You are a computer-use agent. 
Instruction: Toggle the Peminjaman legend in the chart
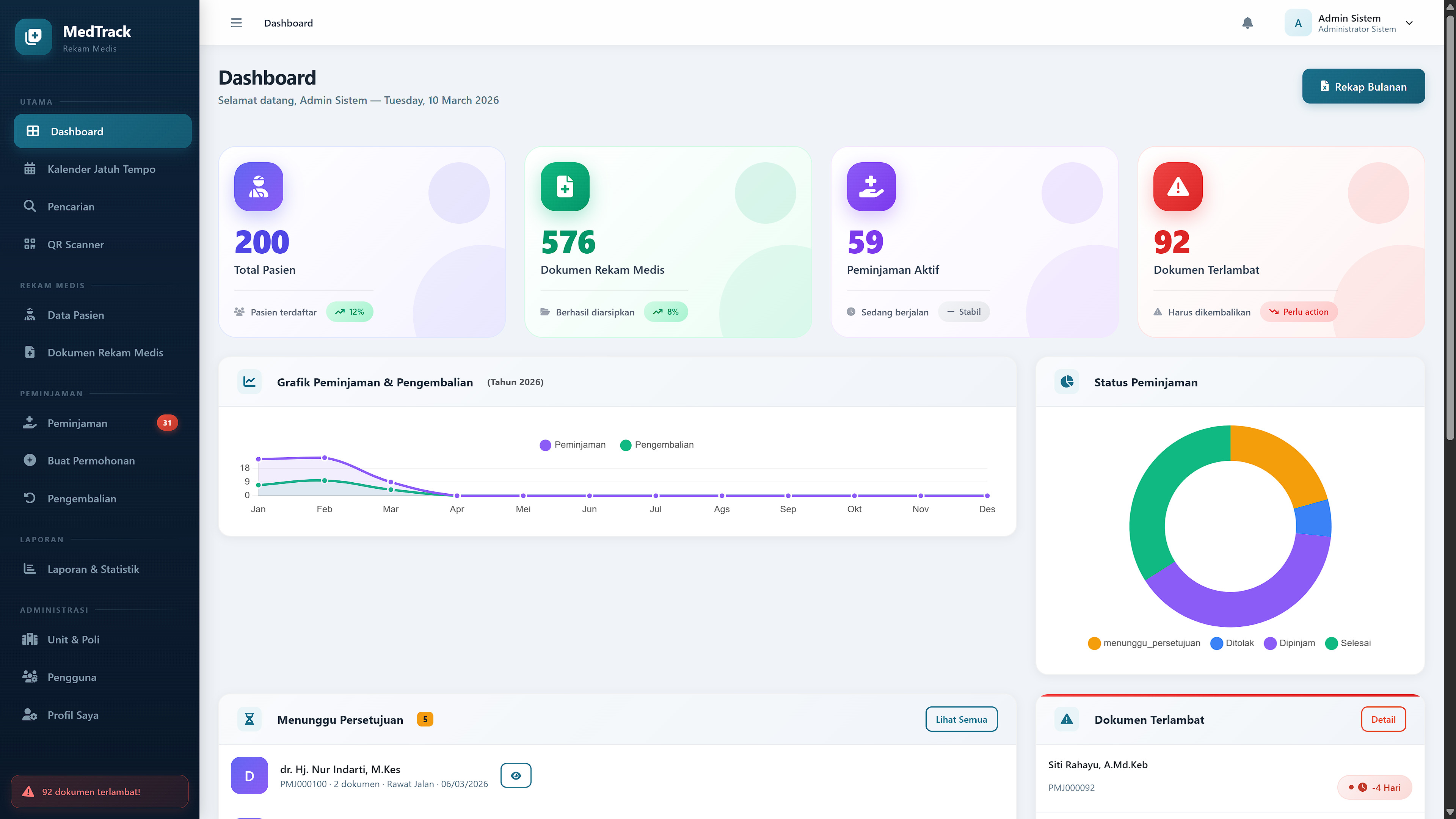(573, 445)
